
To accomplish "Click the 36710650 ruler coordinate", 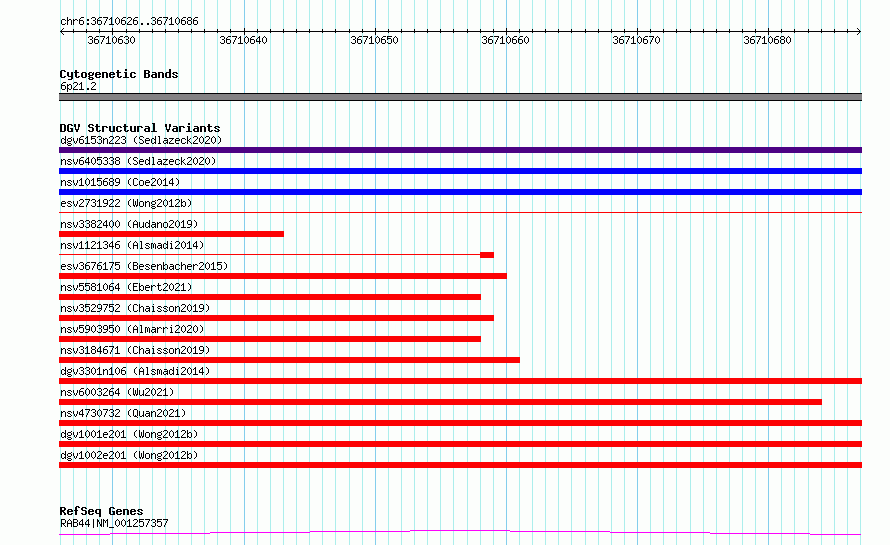I will (x=374, y=40).
